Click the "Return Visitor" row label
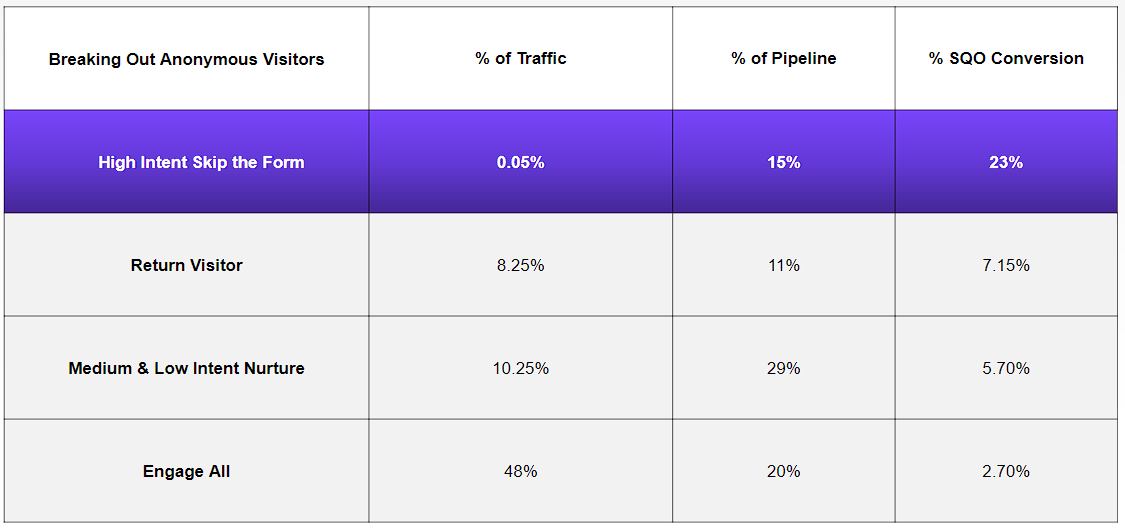This screenshot has width=1125, height=528. (186, 265)
